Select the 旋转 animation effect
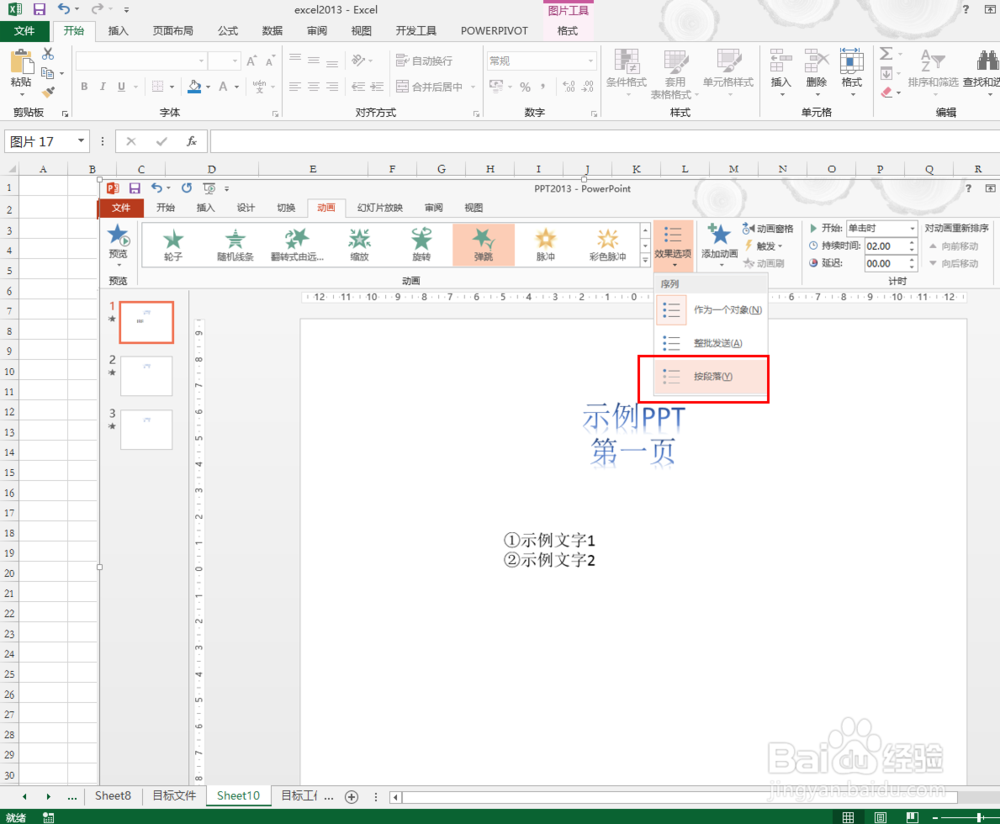The width and height of the screenshot is (1000, 824). 422,245
